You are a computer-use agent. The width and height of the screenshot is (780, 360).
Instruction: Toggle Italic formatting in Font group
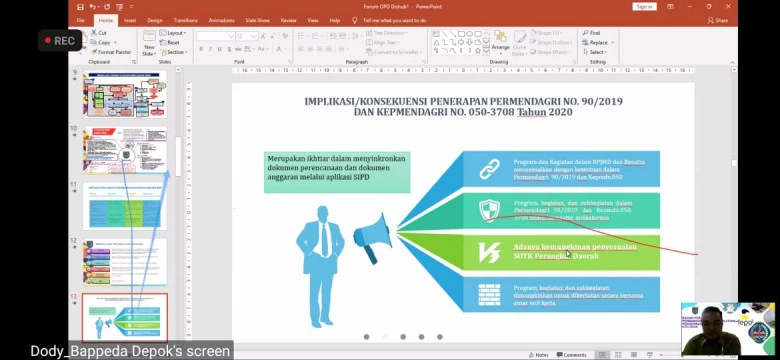point(210,49)
